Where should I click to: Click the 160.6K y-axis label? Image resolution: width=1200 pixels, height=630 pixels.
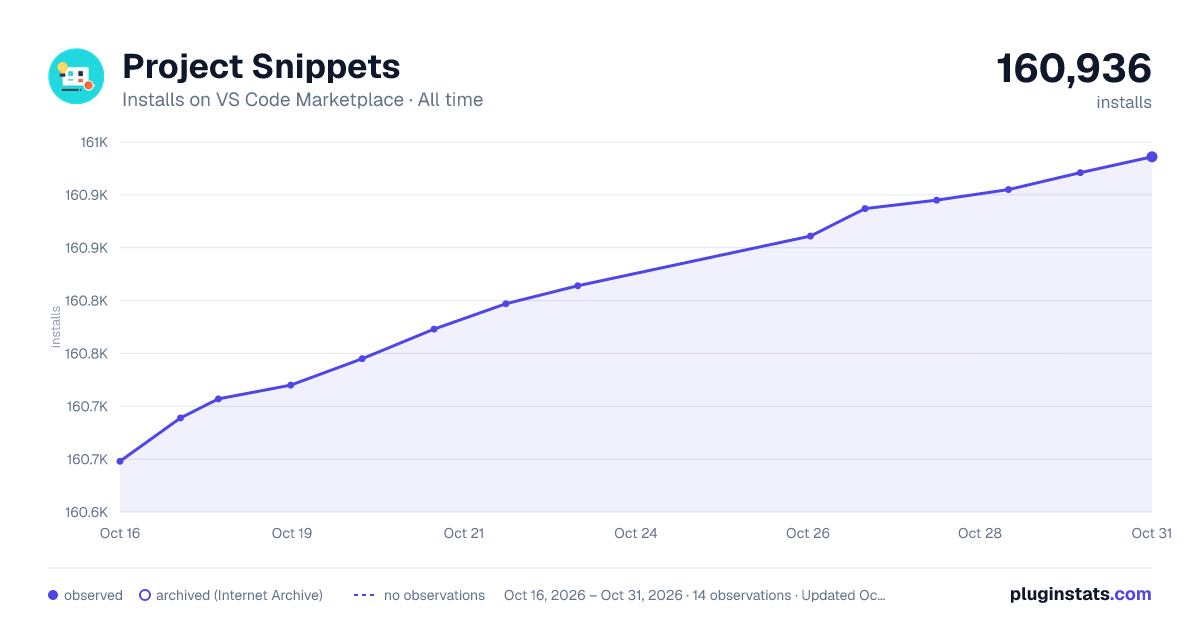[87, 512]
